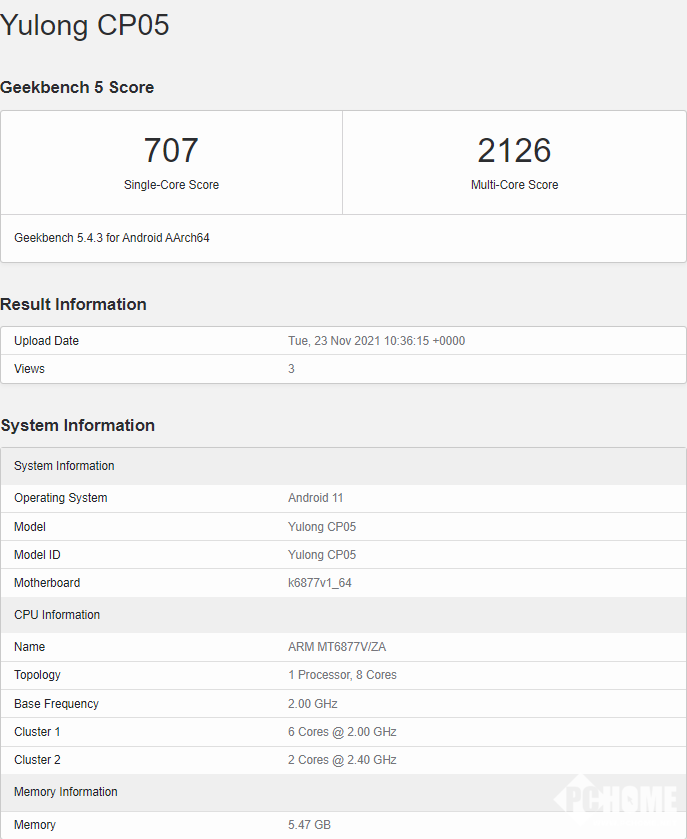This screenshot has height=839, width=687.
Task: Select motherboard value k6877v1_64
Action: pyautogui.click(x=319, y=583)
